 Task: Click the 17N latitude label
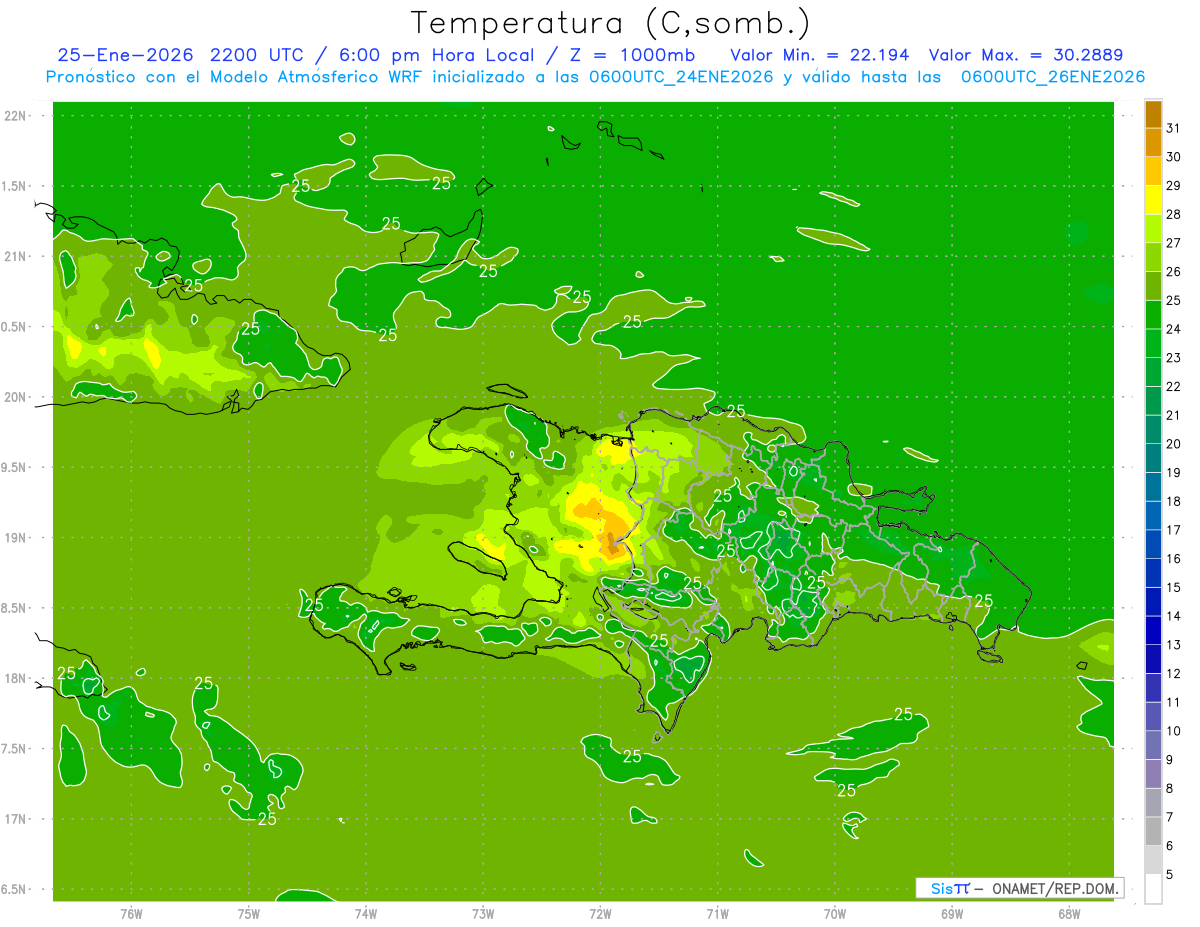(17, 819)
